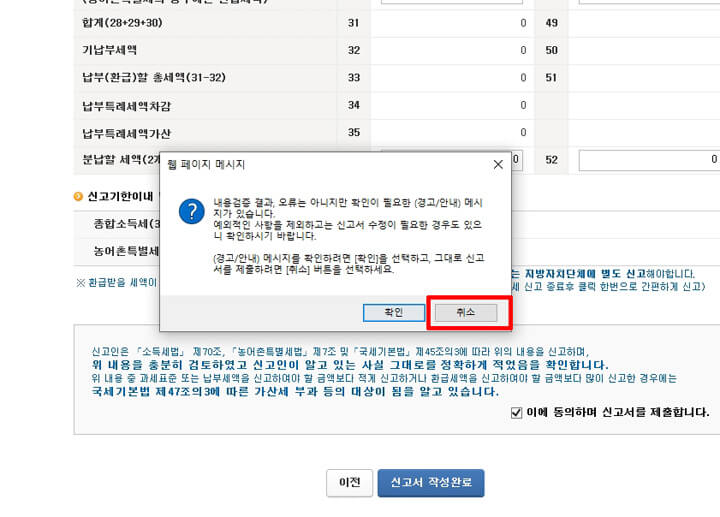Screen dimensions: 720x517
Task: Click row number 50 cell
Action: (x=551, y=51)
